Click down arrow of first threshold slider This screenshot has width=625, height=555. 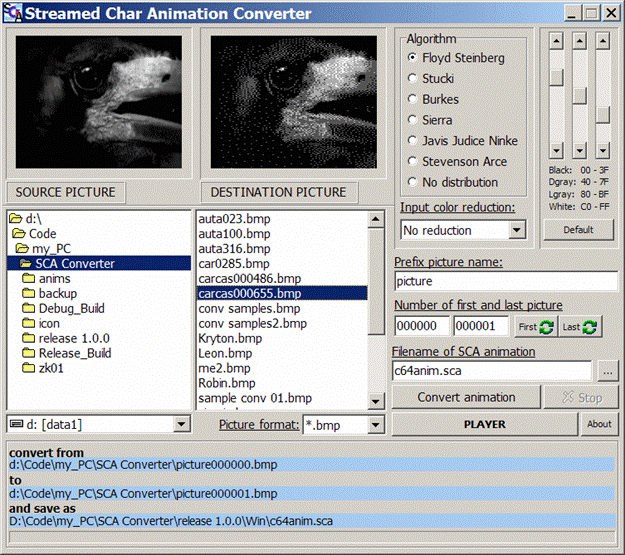point(556,151)
